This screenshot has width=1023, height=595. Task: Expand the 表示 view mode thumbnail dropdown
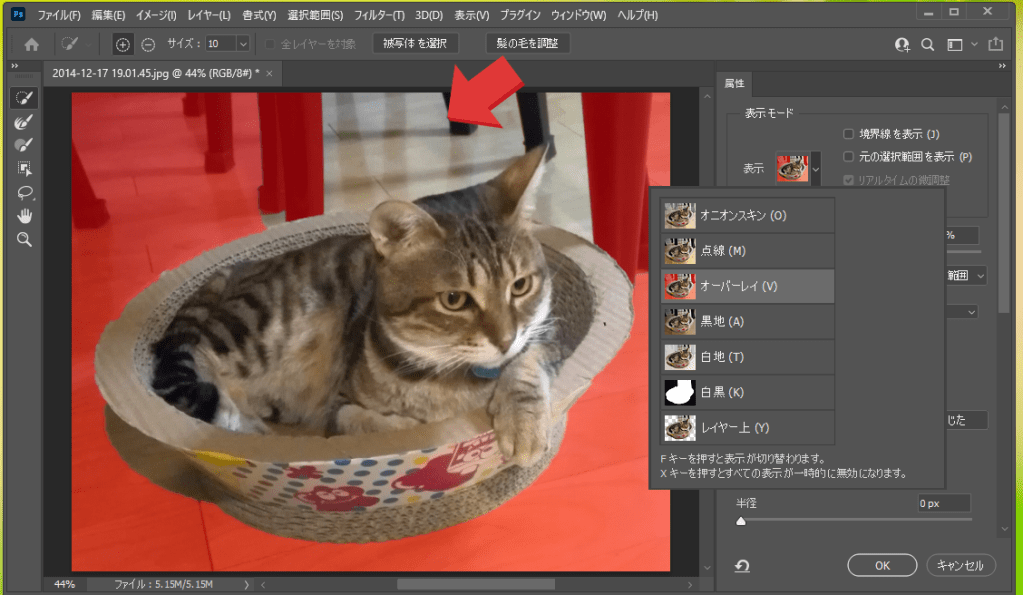coord(816,169)
